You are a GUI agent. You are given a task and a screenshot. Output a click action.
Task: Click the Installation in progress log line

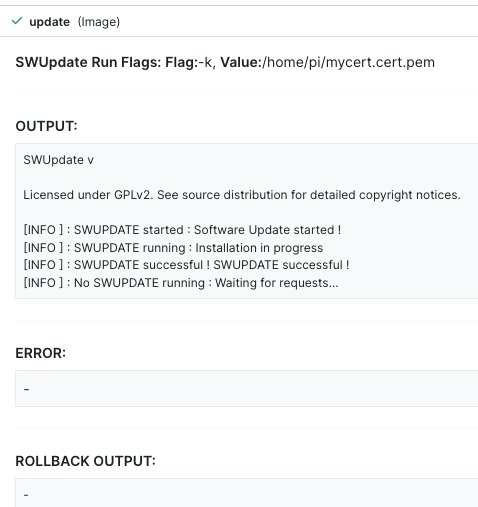(x=173, y=248)
